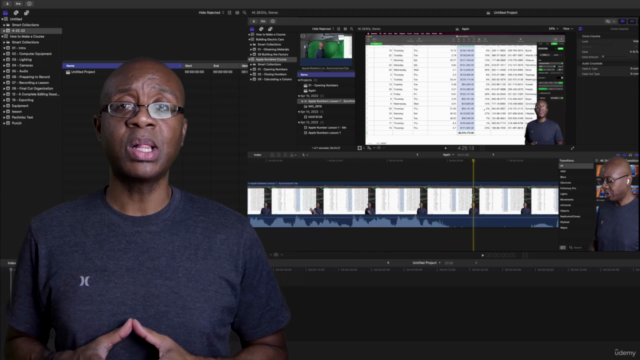Click the Libraries icon in the inner browser
The width and height of the screenshot is (640, 360).
252,29
